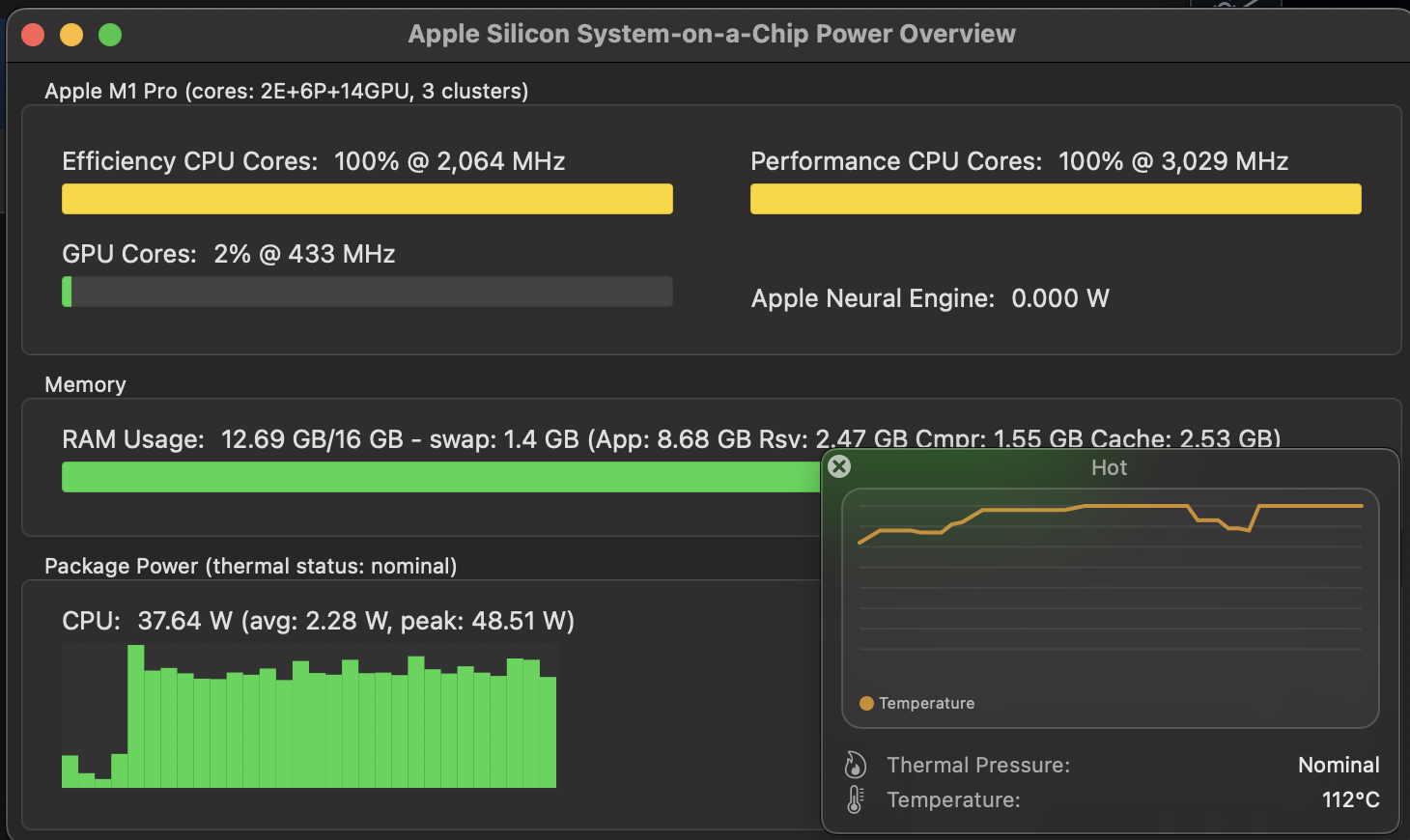Click the orange temperature history graph

(1110, 579)
